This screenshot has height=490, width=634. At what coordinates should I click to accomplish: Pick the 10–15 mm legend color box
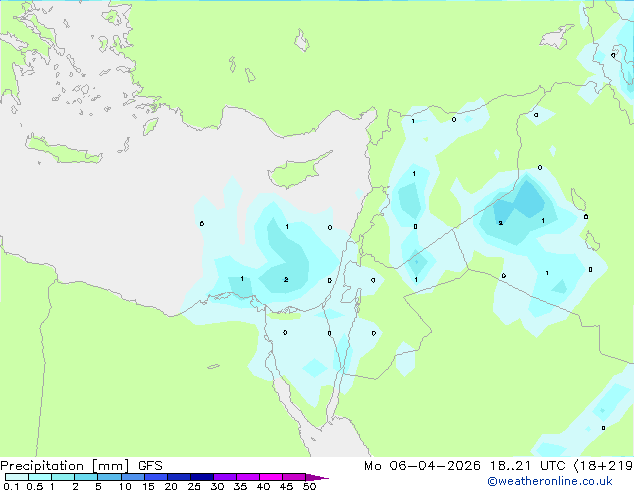pyautogui.click(x=132, y=477)
